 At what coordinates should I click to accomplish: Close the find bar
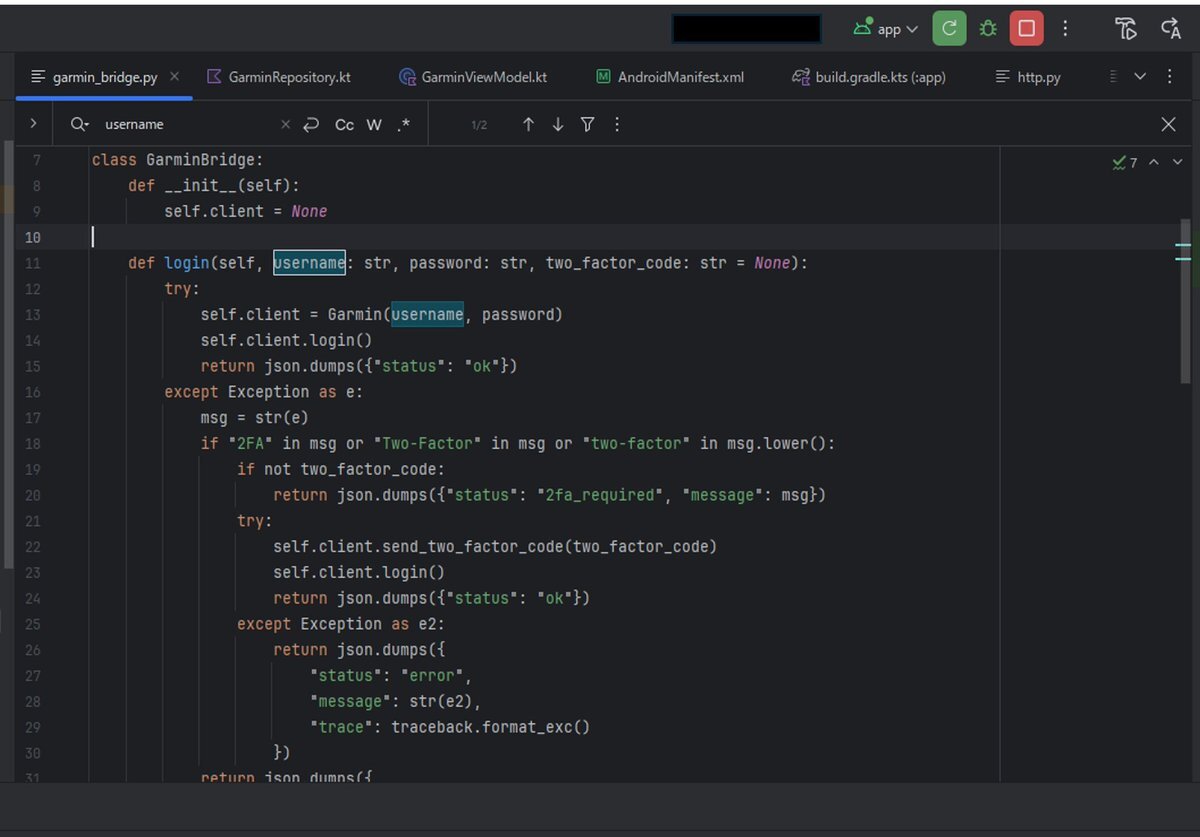(x=1168, y=125)
